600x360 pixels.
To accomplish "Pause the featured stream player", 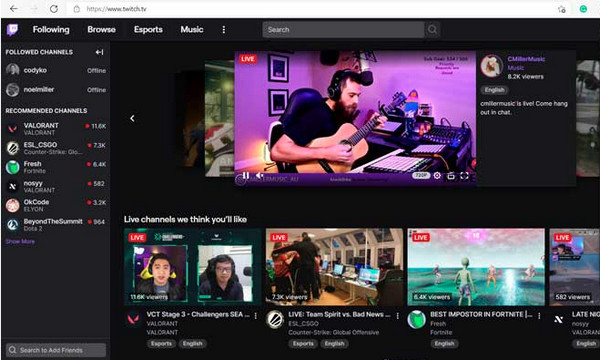I will (x=246, y=176).
